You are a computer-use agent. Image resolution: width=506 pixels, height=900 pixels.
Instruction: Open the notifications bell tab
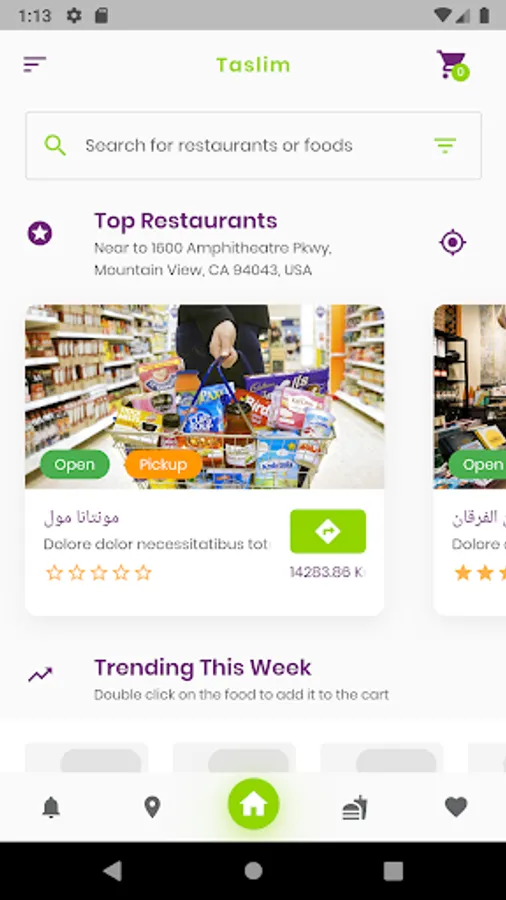tap(51, 808)
